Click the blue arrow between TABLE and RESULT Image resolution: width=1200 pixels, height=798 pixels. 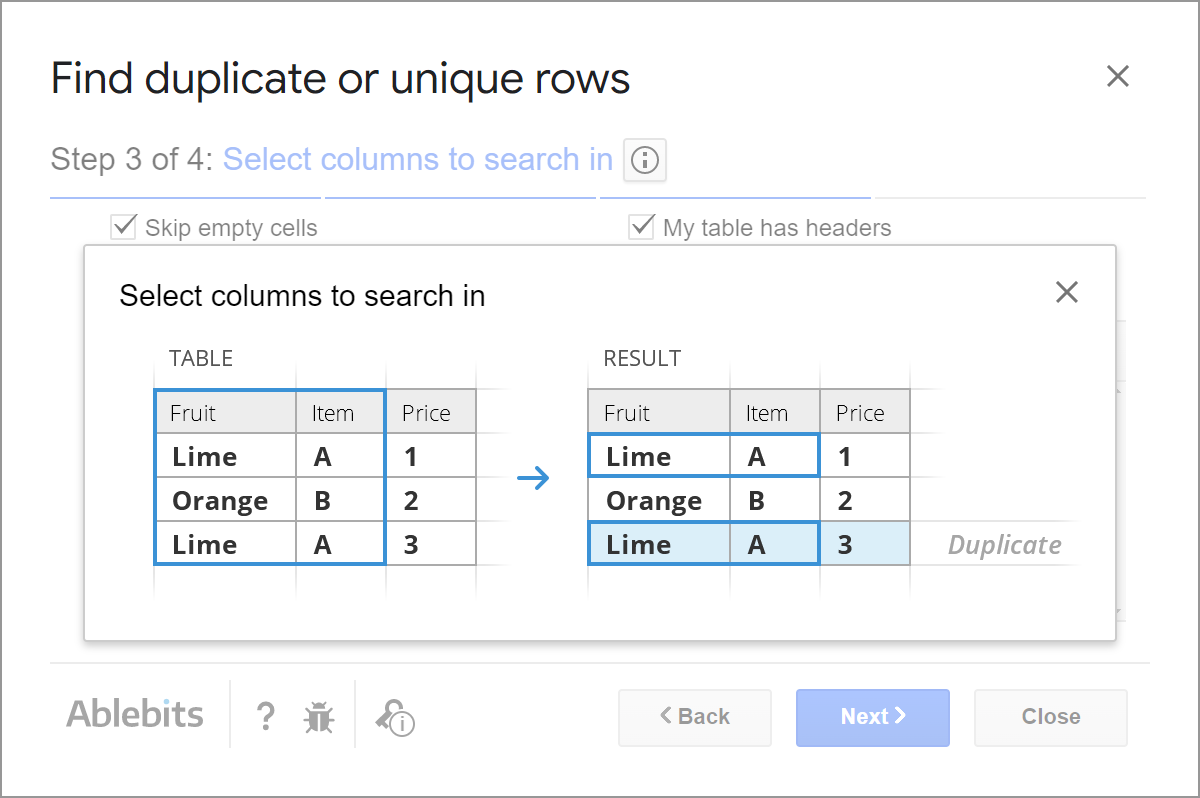[534, 478]
